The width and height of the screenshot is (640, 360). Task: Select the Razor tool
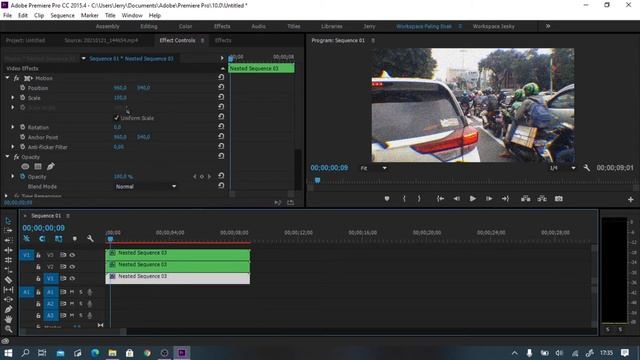pos(8,280)
